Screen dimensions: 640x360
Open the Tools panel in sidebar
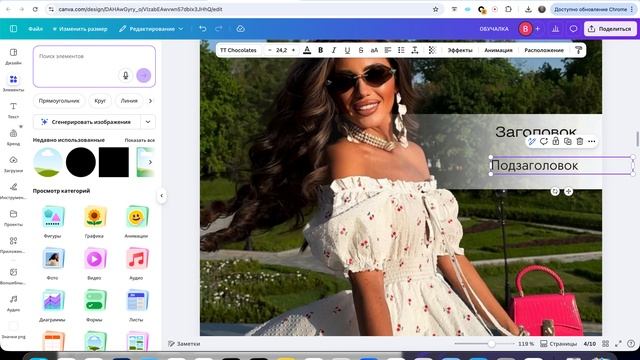coord(13,191)
